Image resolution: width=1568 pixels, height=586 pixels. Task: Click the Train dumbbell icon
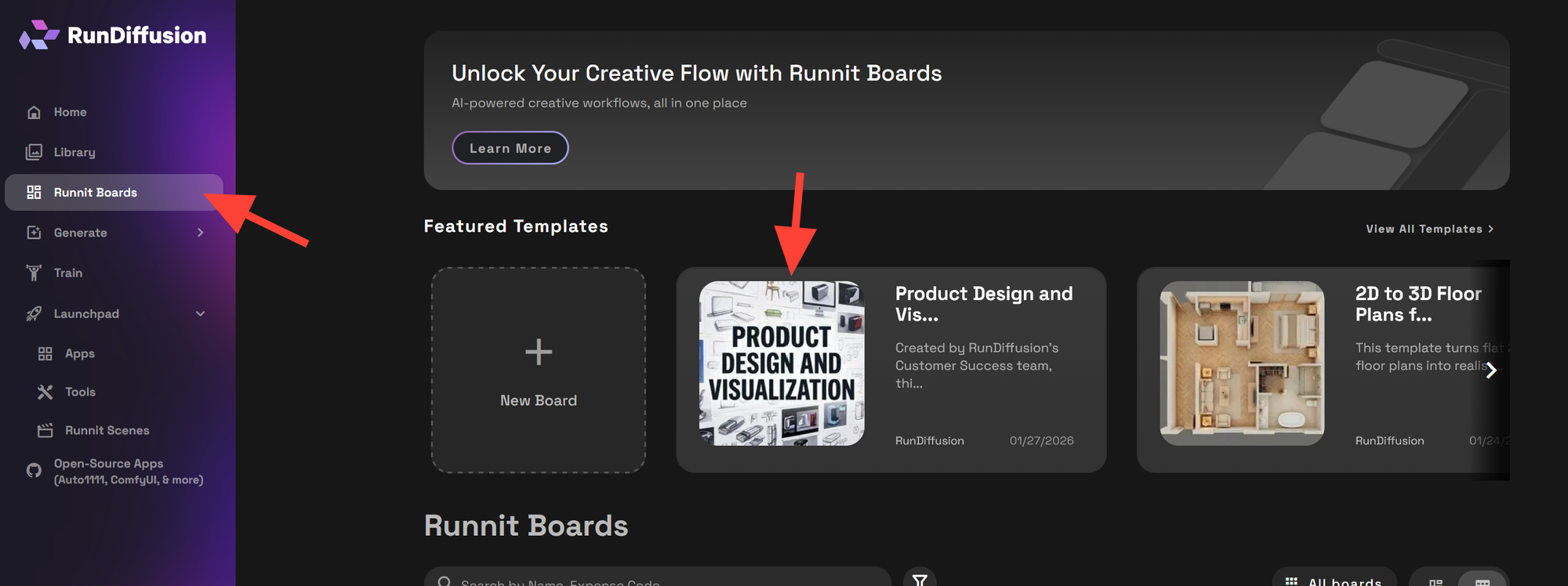tap(34, 273)
